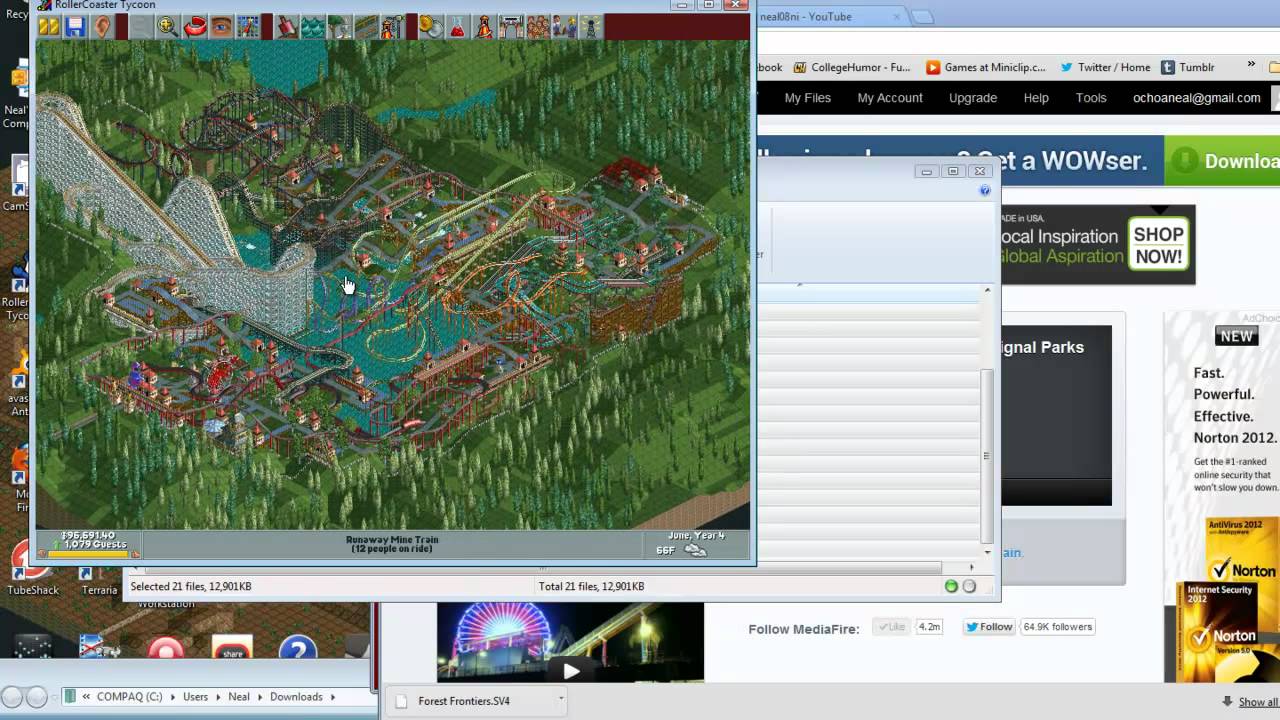
Task: Select the footpath building tool
Action: click(x=367, y=27)
